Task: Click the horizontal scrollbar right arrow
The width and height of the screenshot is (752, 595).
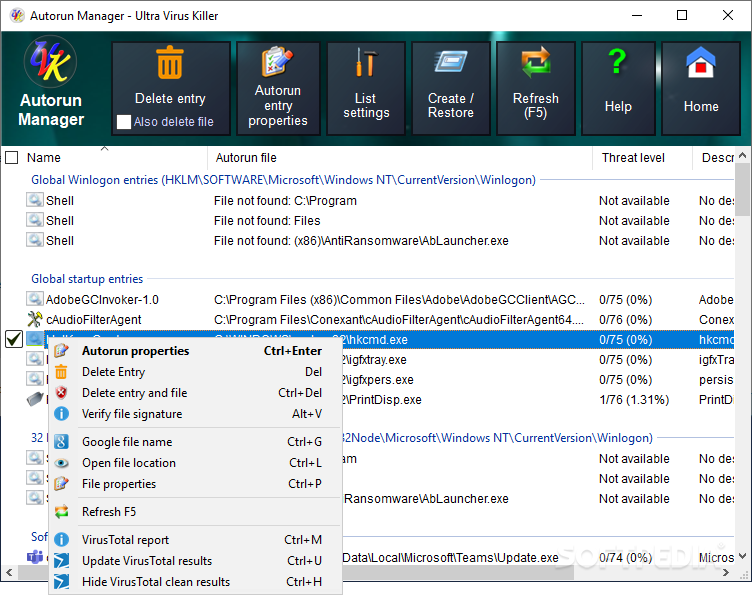Action: [x=726, y=572]
